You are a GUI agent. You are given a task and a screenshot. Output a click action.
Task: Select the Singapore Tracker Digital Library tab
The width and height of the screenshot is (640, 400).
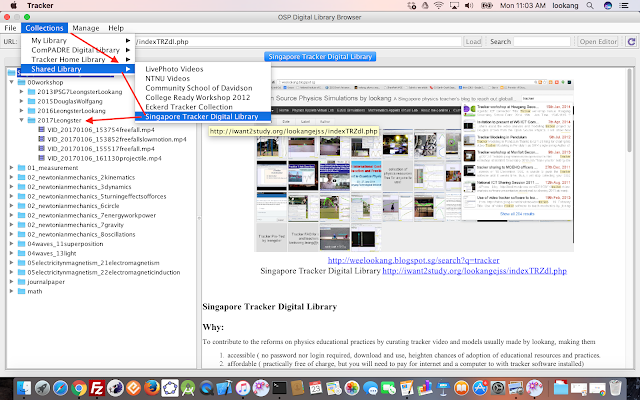pyautogui.click(x=320, y=57)
